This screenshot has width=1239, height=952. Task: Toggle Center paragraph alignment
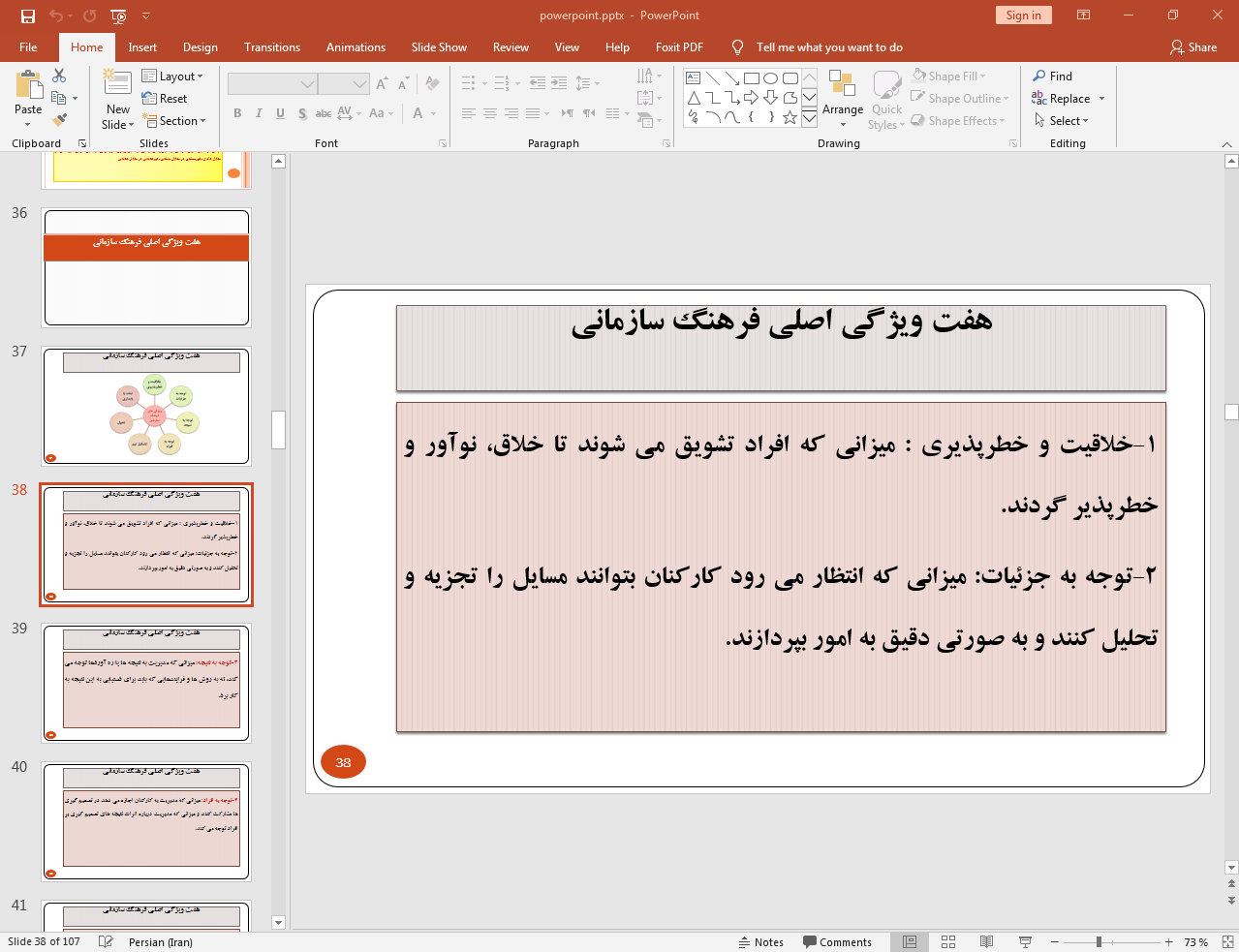tap(489, 113)
